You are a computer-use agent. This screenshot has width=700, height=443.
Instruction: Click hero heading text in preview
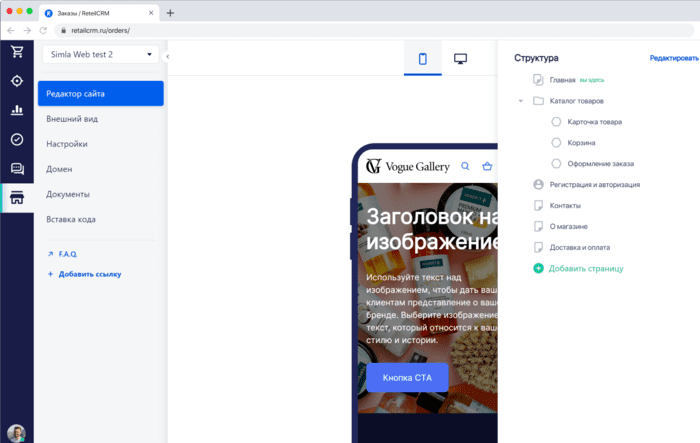432,230
